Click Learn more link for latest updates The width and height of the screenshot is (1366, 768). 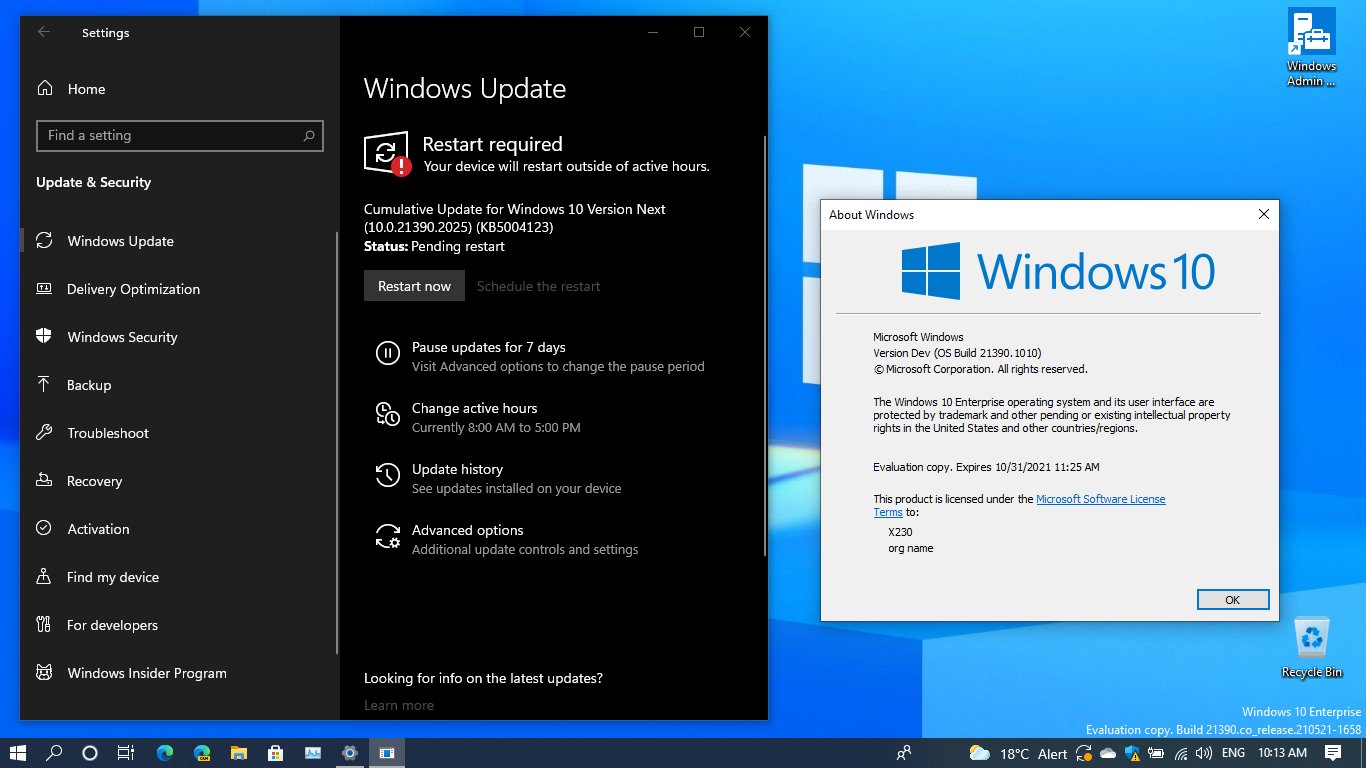[399, 705]
